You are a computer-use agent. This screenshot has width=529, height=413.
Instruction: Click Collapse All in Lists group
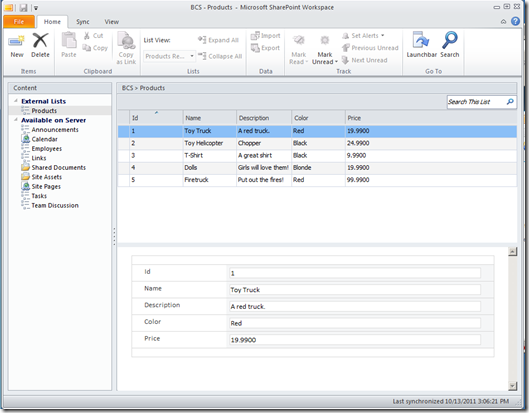220,56
